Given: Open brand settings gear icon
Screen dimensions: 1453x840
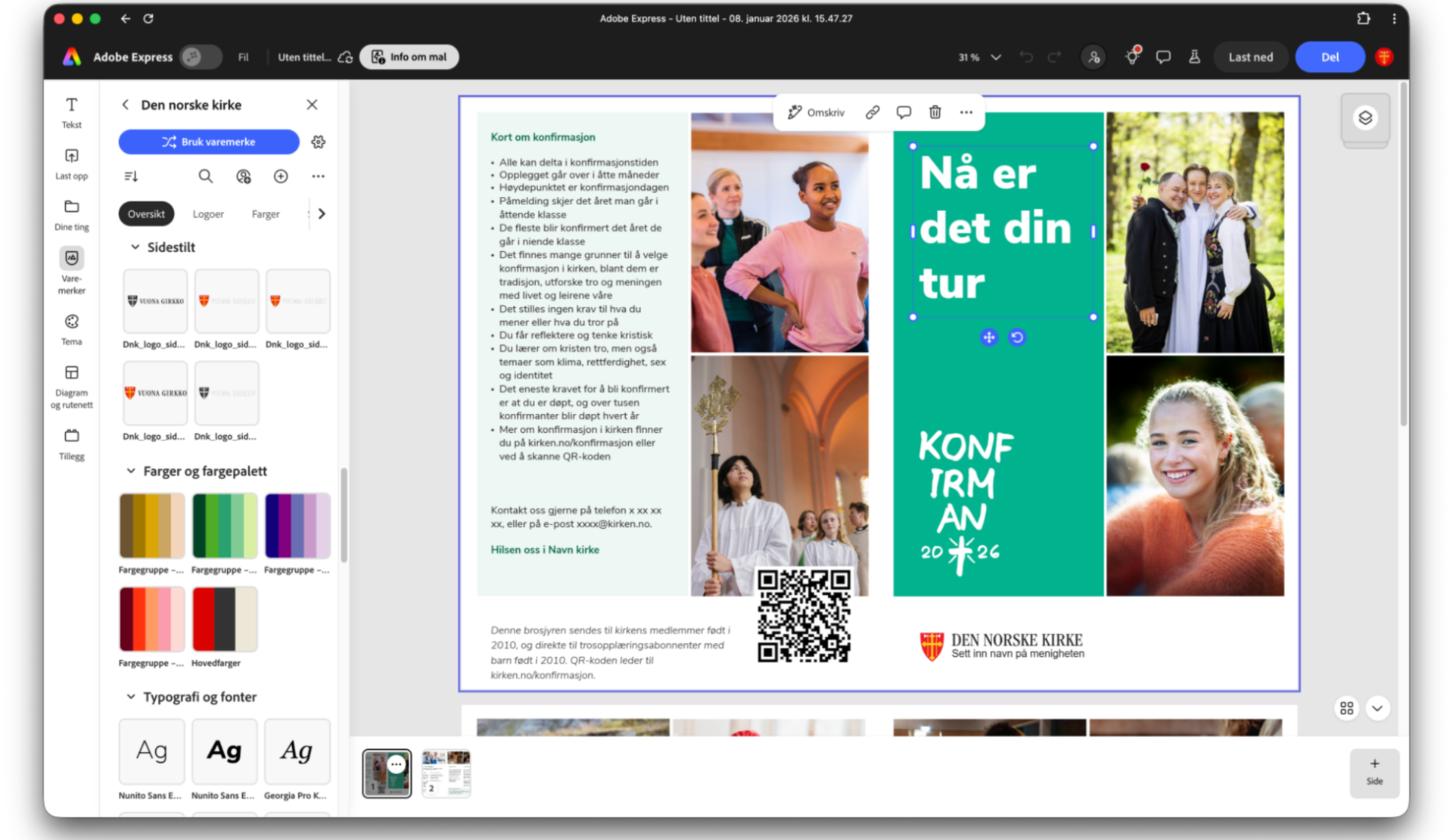Looking at the screenshot, I should click(x=319, y=142).
